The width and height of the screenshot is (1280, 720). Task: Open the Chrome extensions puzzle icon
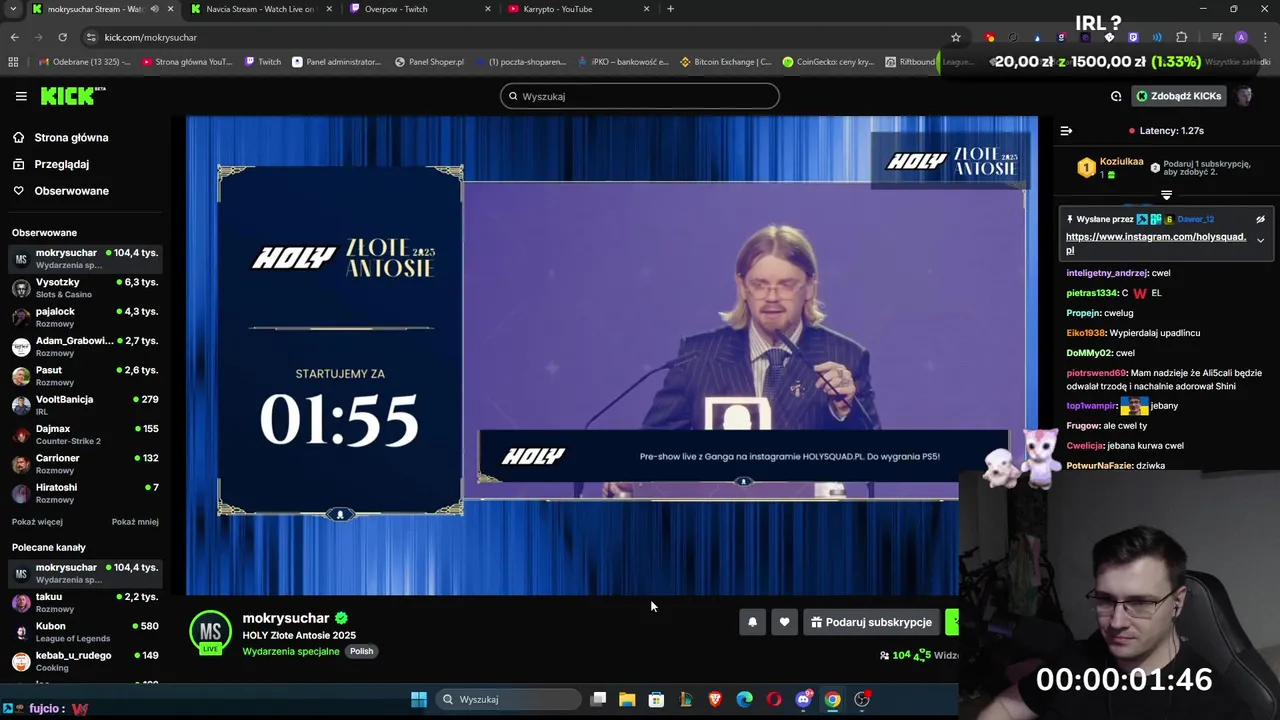click(1181, 37)
